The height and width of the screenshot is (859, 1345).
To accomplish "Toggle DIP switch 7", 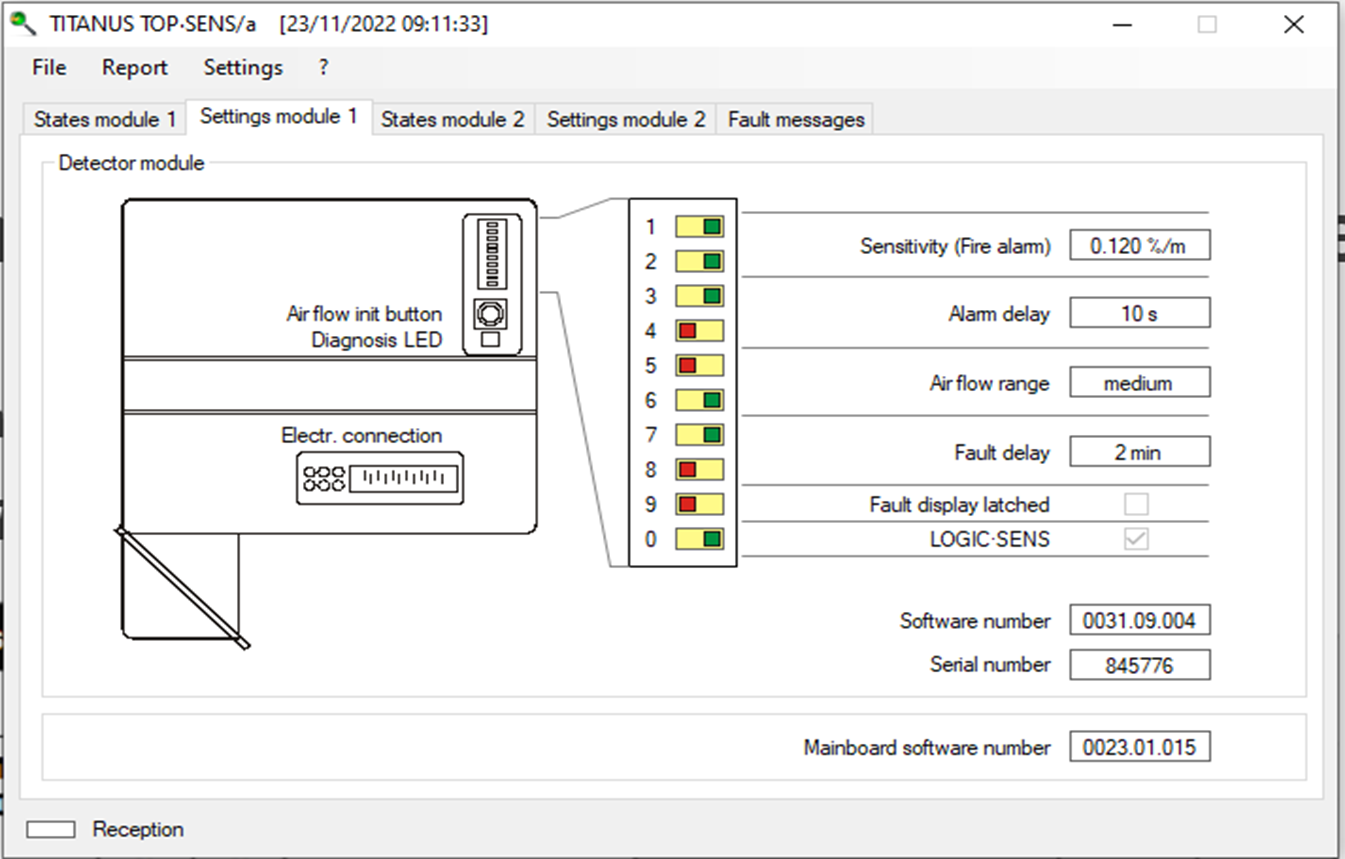I will pyautogui.click(x=699, y=435).
